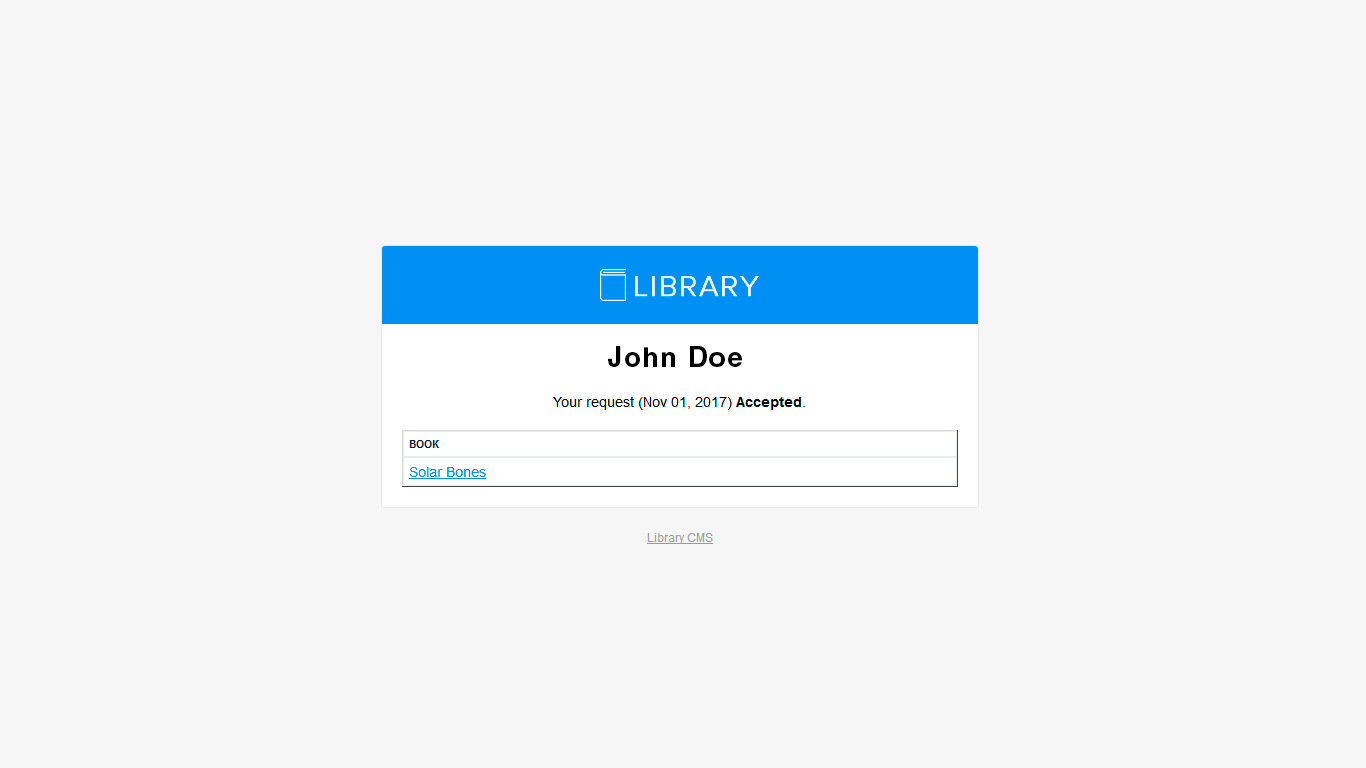Screen dimensions: 1366x768
Task: Click the BOOK column header
Action: pos(424,444)
